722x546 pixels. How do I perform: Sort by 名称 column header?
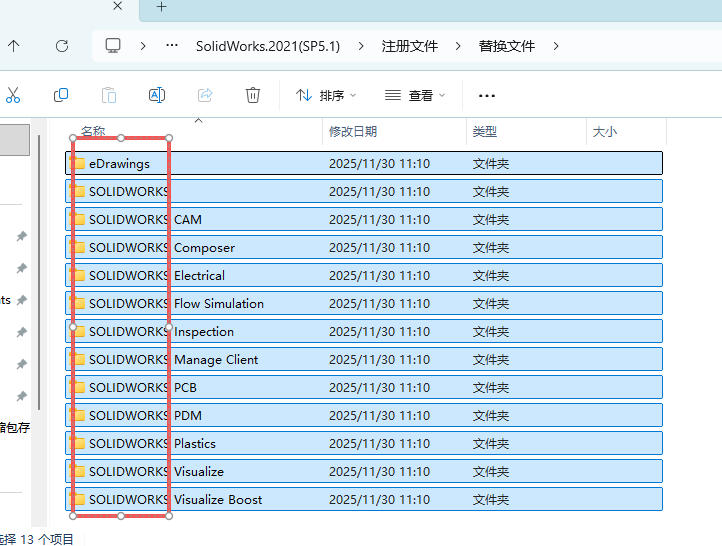click(93, 132)
